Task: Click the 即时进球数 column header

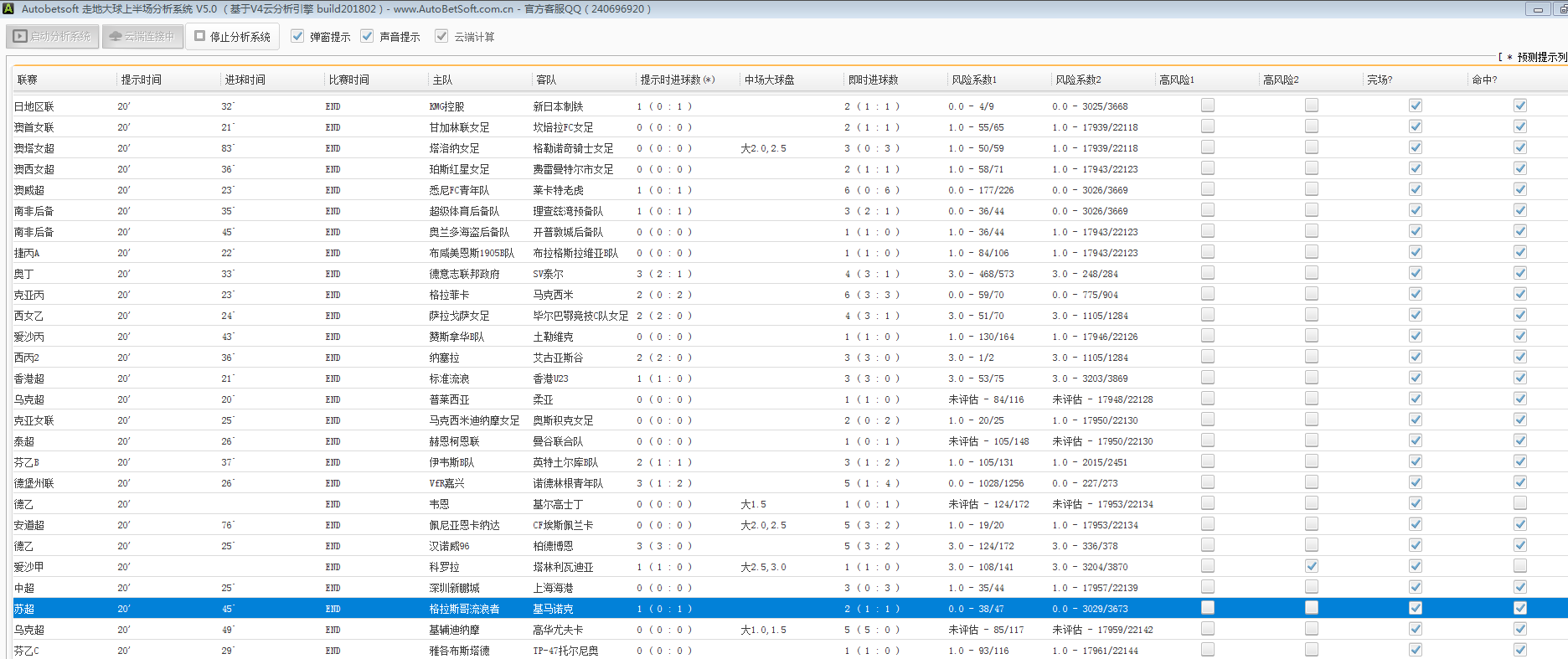Action: (x=873, y=80)
